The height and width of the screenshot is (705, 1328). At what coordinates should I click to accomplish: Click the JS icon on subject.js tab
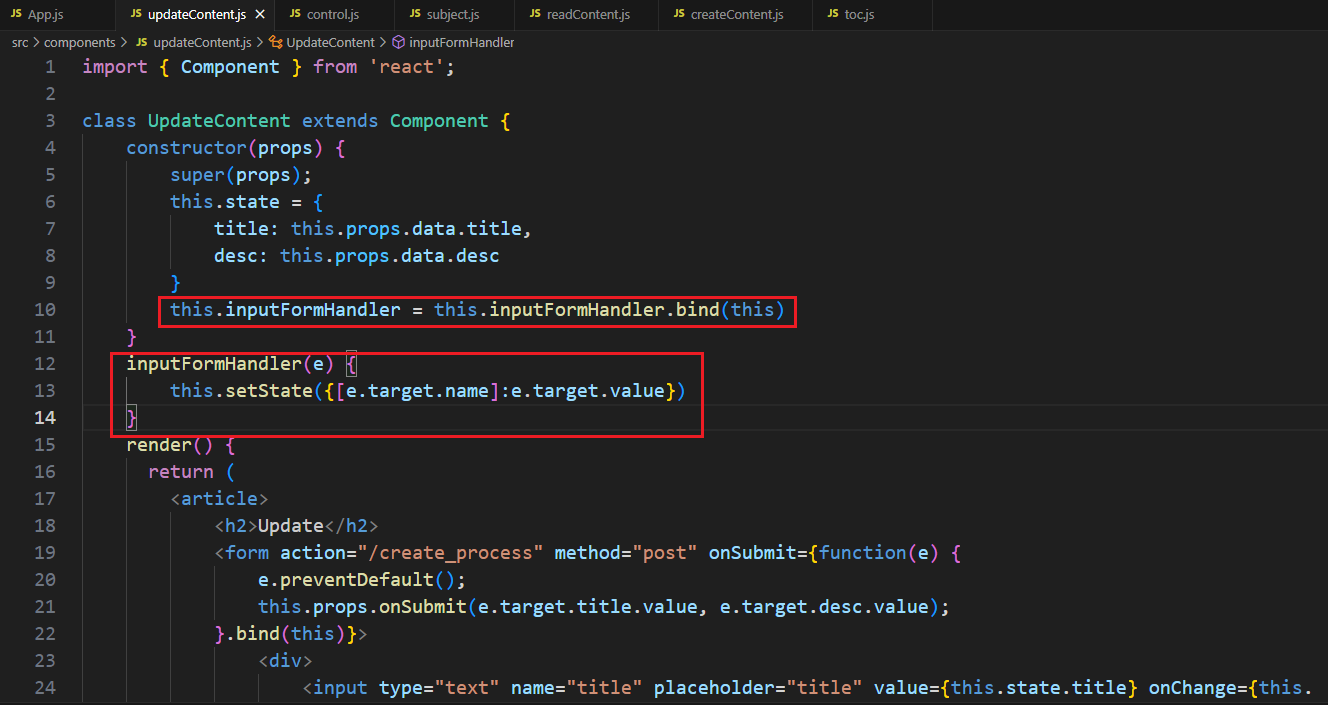coord(415,14)
